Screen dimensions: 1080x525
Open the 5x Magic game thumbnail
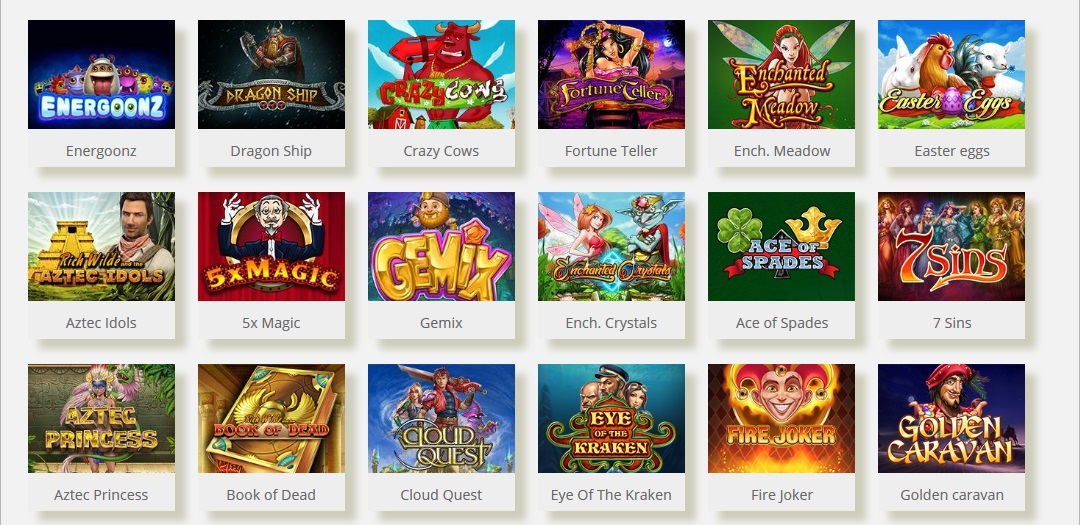[271, 247]
